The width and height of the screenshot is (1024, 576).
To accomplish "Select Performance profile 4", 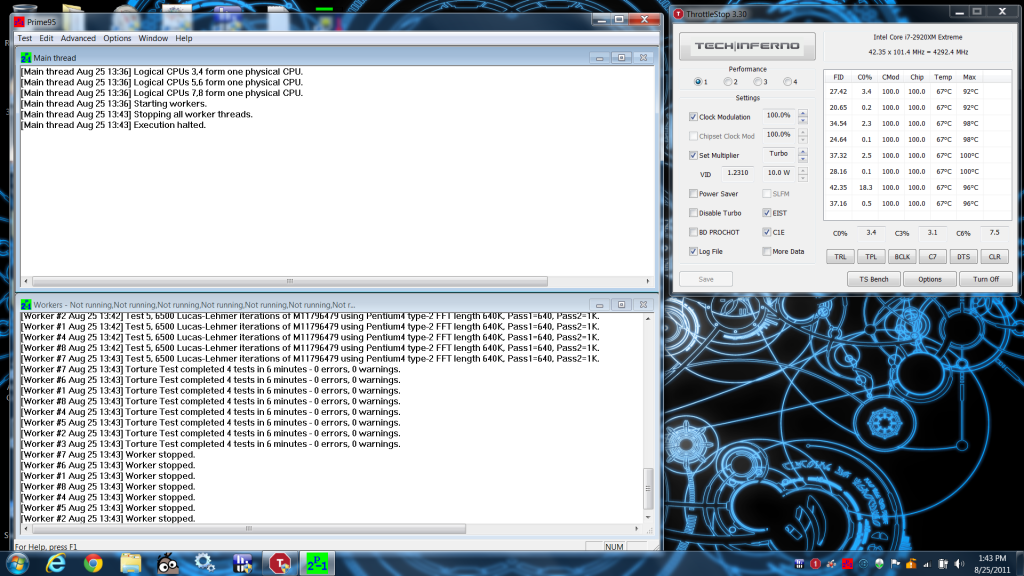I will (788, 82).
